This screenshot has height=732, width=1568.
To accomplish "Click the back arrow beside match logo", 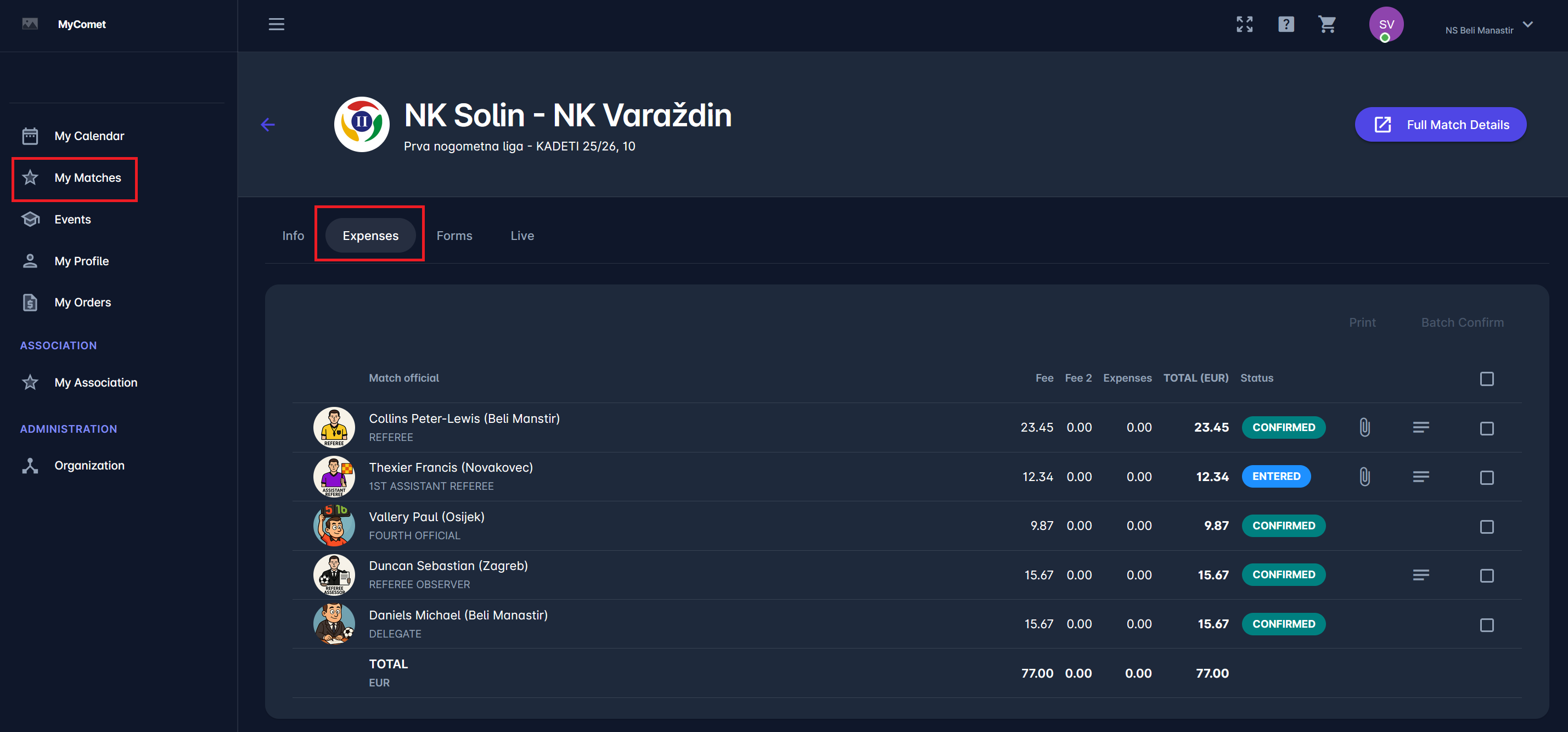I will (268, 125).
